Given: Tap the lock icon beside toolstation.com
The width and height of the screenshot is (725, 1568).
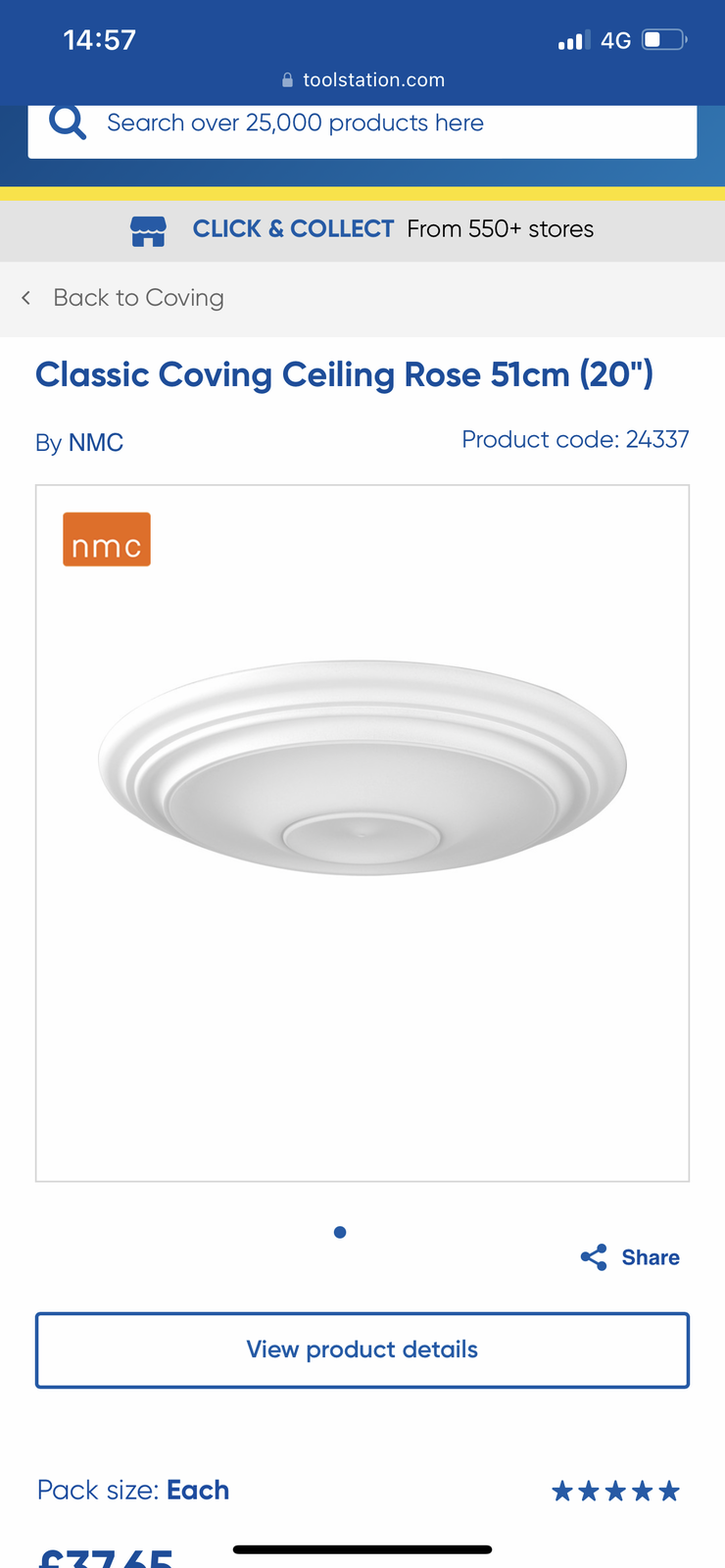Looking at the screenshot, I should 287,80.
